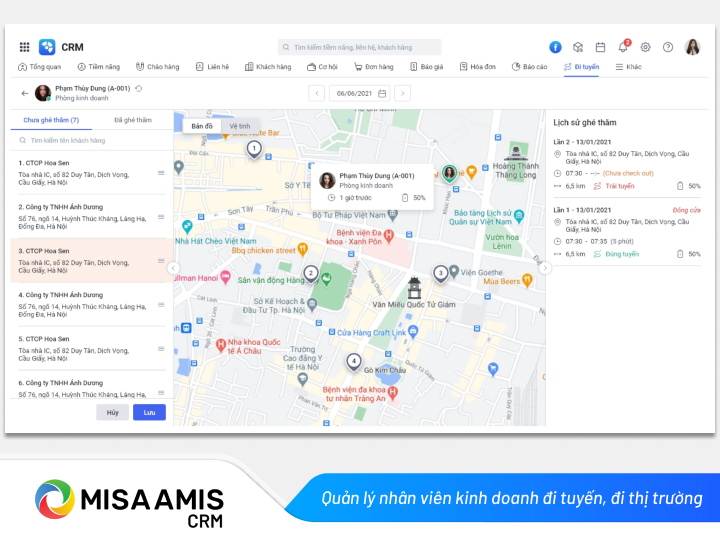Image resolution: width=720 pixels, height=540 pixels.
Task: Select highlighted customer 3. CTCP Hoa Sen
Action: point(92,260)
